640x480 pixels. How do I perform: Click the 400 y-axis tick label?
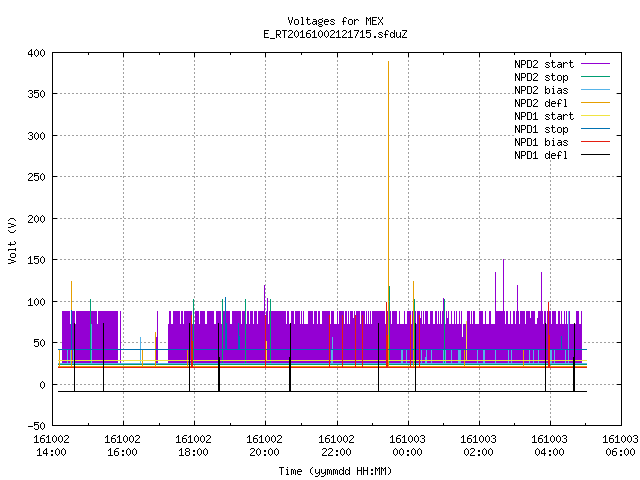coord(37,53)
